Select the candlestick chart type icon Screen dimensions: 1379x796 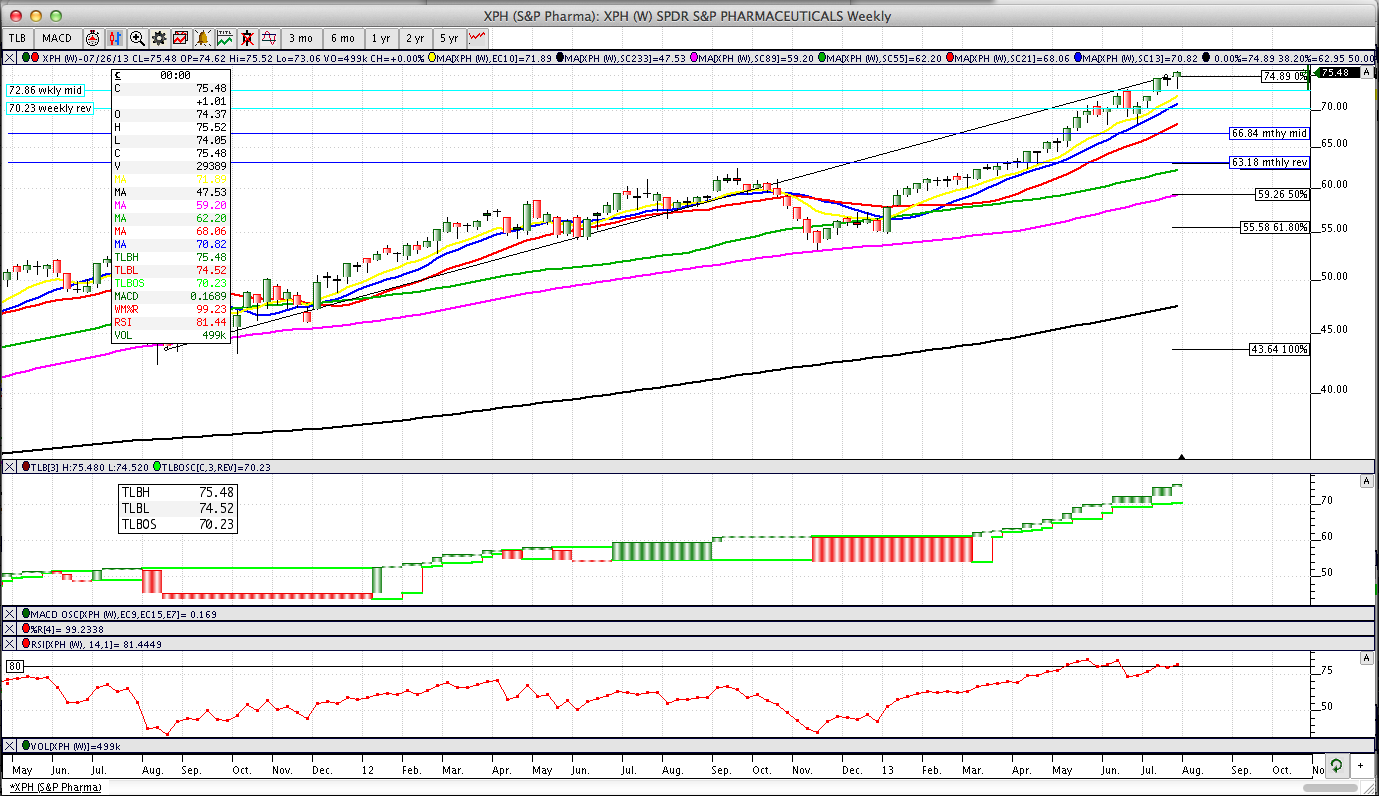click(114, 38)
